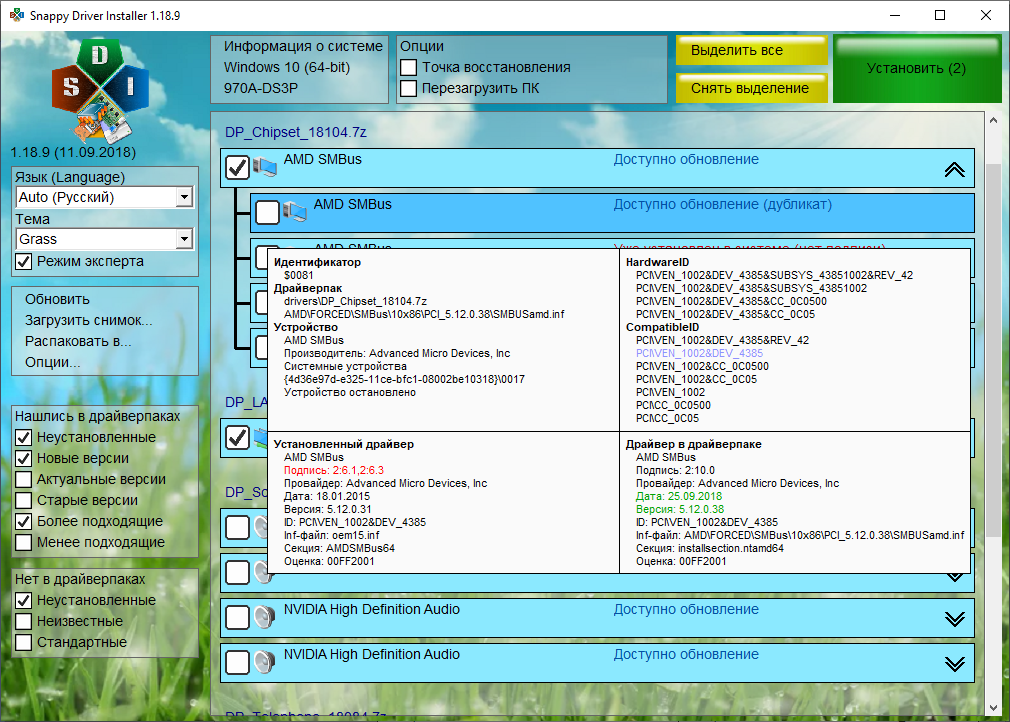This screenshot has width=1010, height=722.
Task: Click red signature text 2:6.1,2:6.3
Action: click(334, 470)
